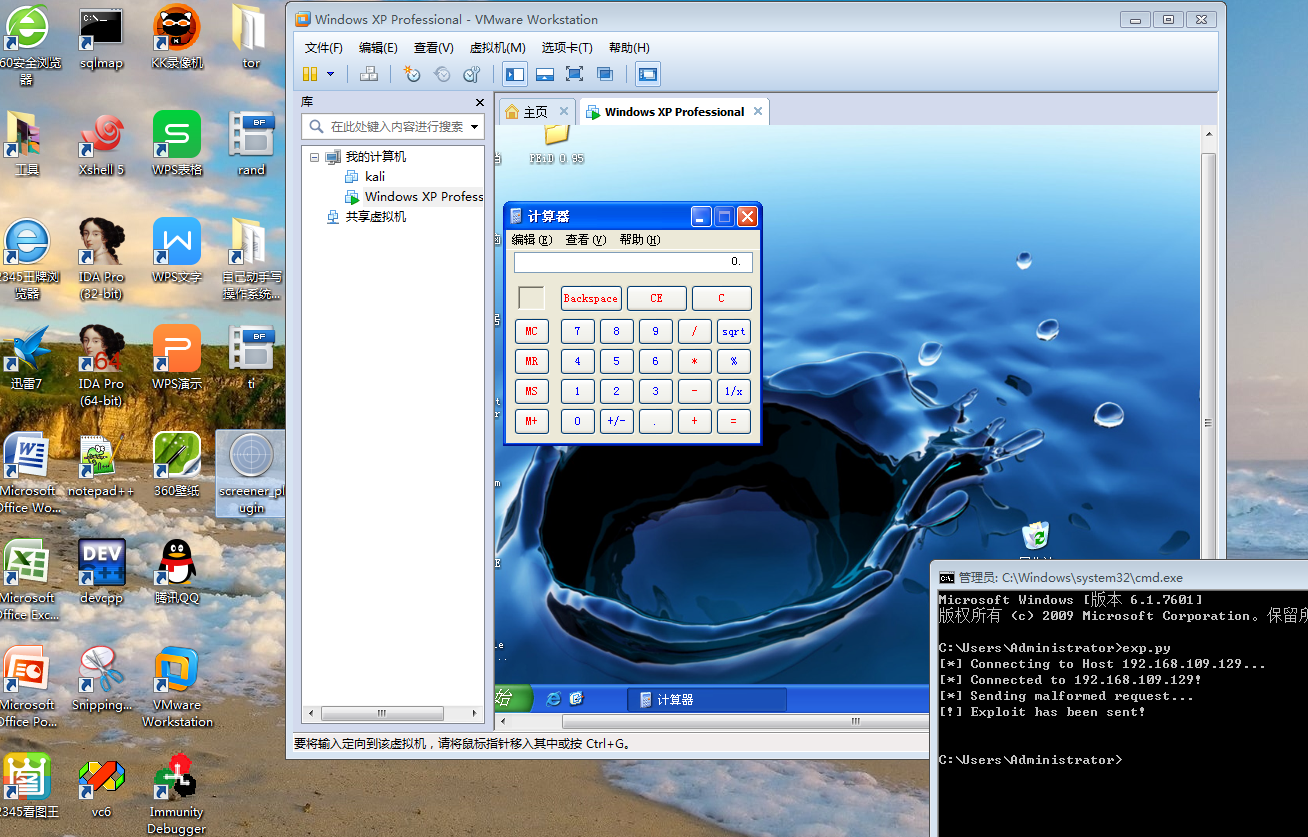
Task: Close the 主页 tab
Action: [564, 111]
